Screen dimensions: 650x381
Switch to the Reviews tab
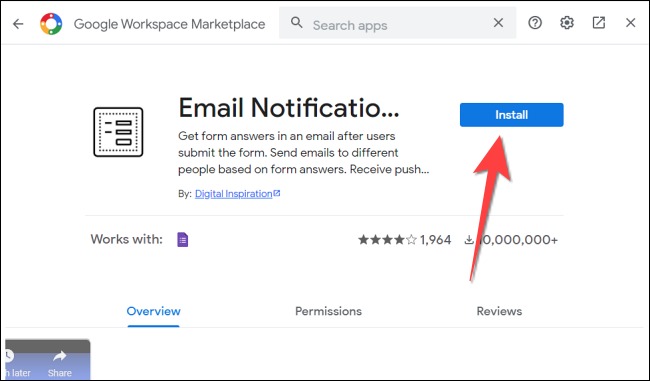click(499, 311)
